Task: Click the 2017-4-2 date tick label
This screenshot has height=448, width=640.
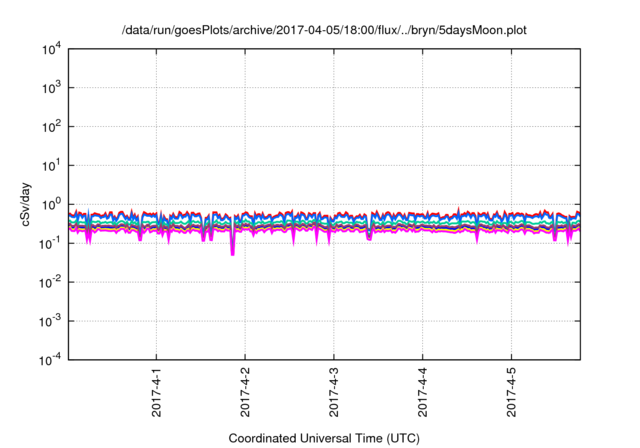Action: point(246,395)
